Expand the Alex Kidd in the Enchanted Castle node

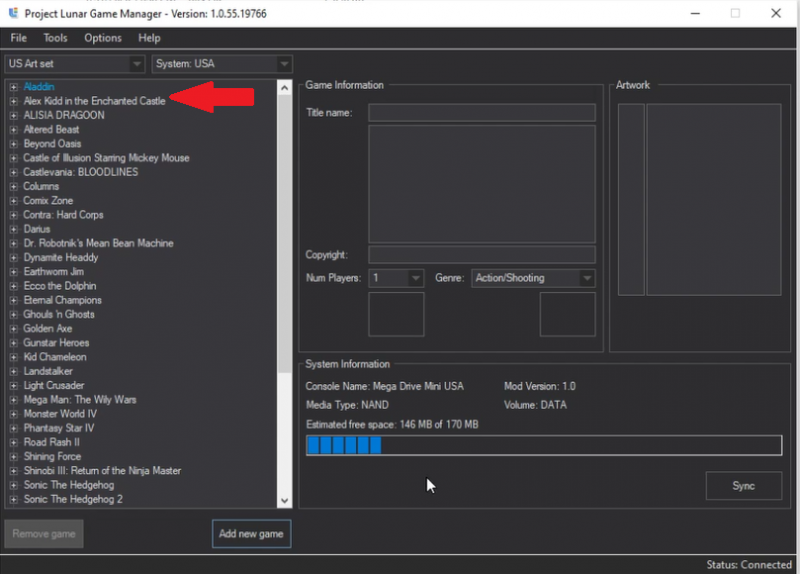click(x=13, y=101)
